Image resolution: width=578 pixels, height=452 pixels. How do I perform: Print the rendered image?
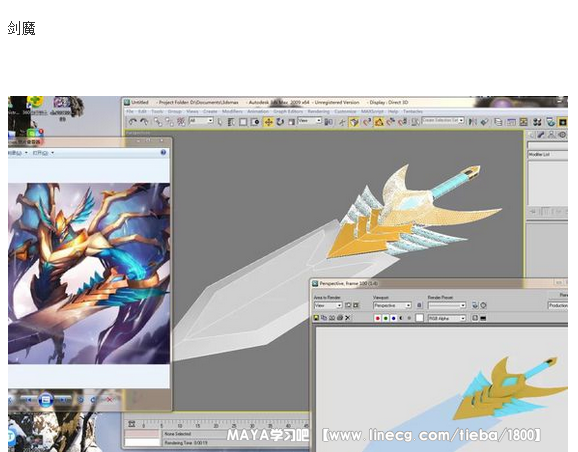point(340,317)
